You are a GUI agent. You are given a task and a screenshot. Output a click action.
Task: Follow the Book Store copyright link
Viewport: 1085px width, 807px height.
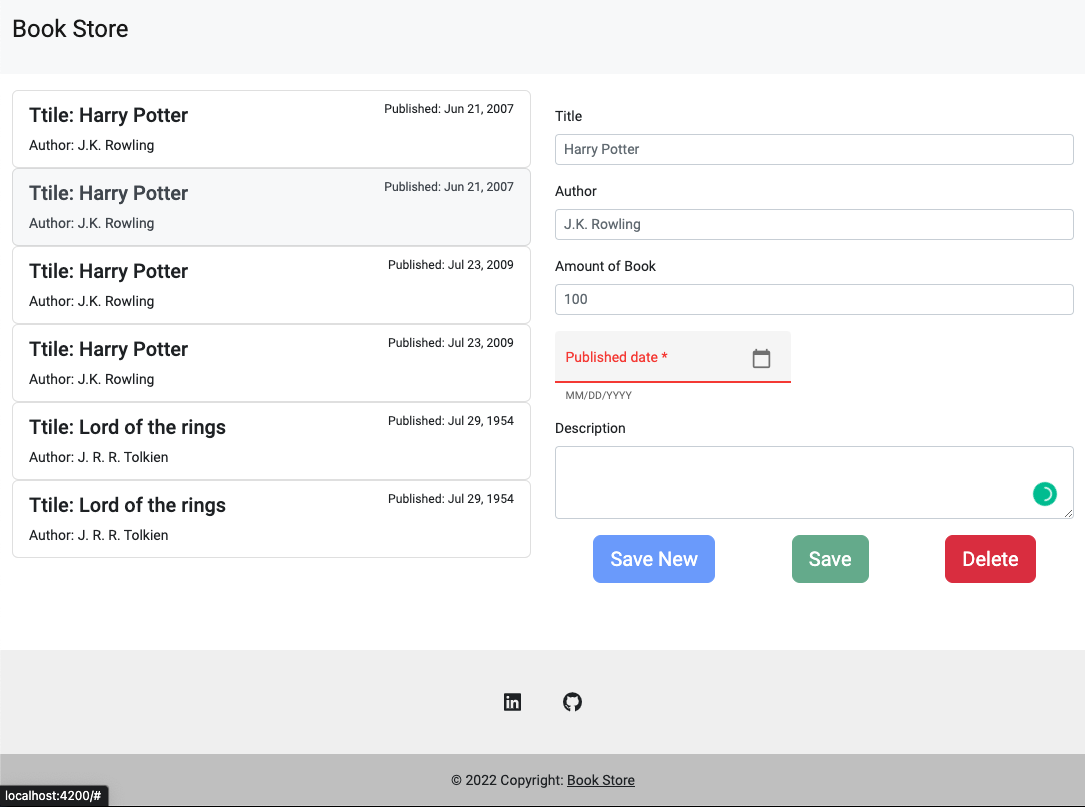tap(601, 780)
